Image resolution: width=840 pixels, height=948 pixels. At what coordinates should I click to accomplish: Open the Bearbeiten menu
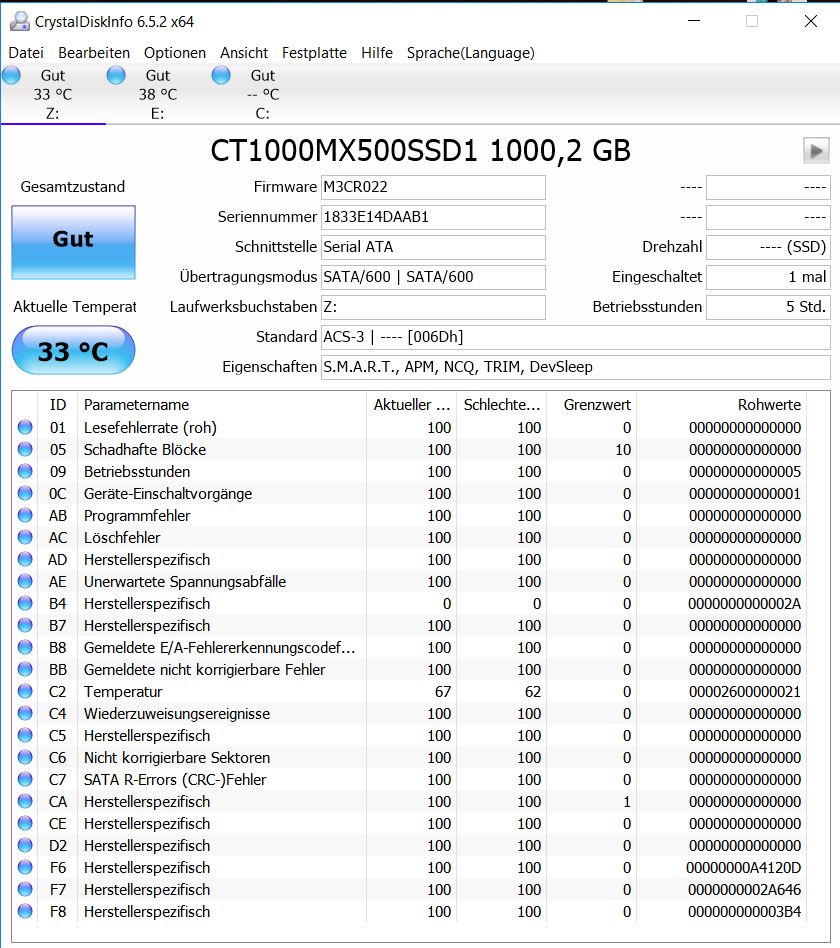pyautogui.click(x=94, y=53)
